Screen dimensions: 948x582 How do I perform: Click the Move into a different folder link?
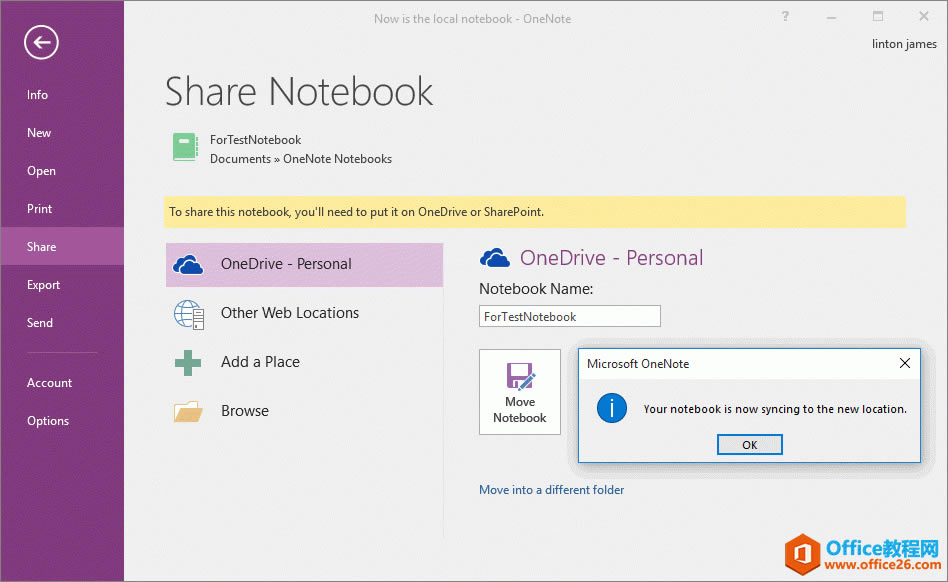(551, 490)
